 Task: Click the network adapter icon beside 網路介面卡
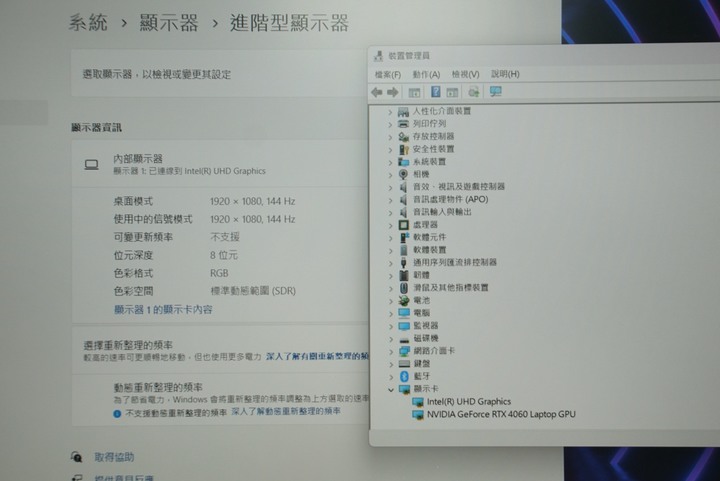click(x=404, y=351)
